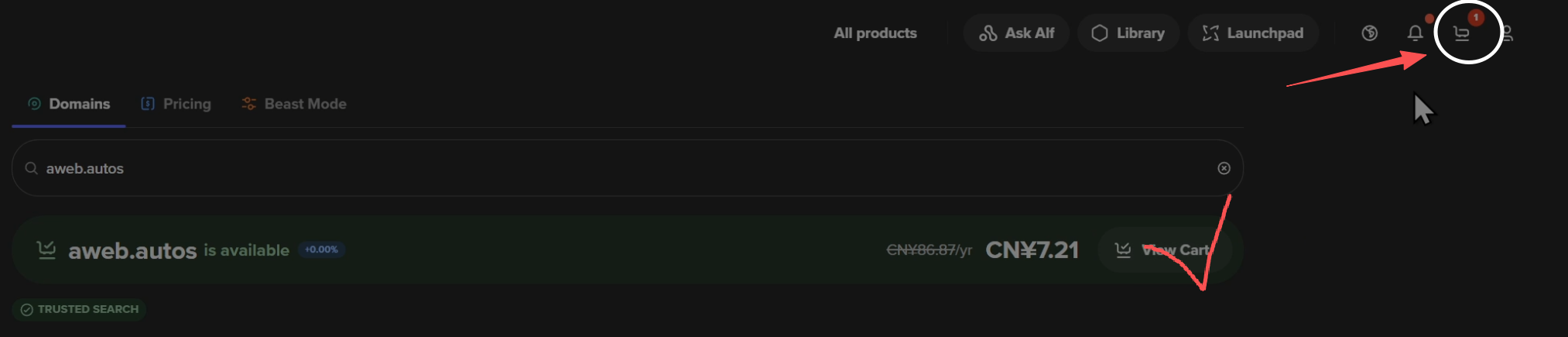Open the user account profile icon
The image size is (1568, 337).
(1506, 33)
